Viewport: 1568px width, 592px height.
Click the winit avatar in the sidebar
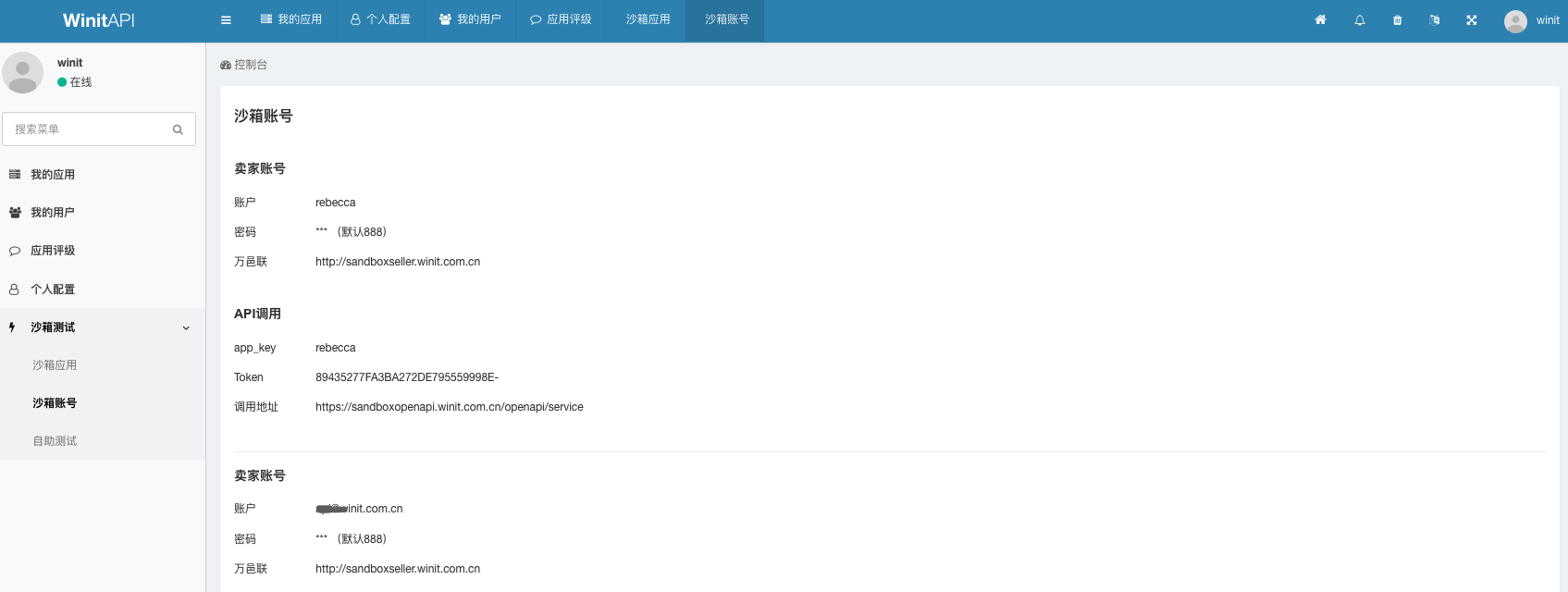[23, 72]
